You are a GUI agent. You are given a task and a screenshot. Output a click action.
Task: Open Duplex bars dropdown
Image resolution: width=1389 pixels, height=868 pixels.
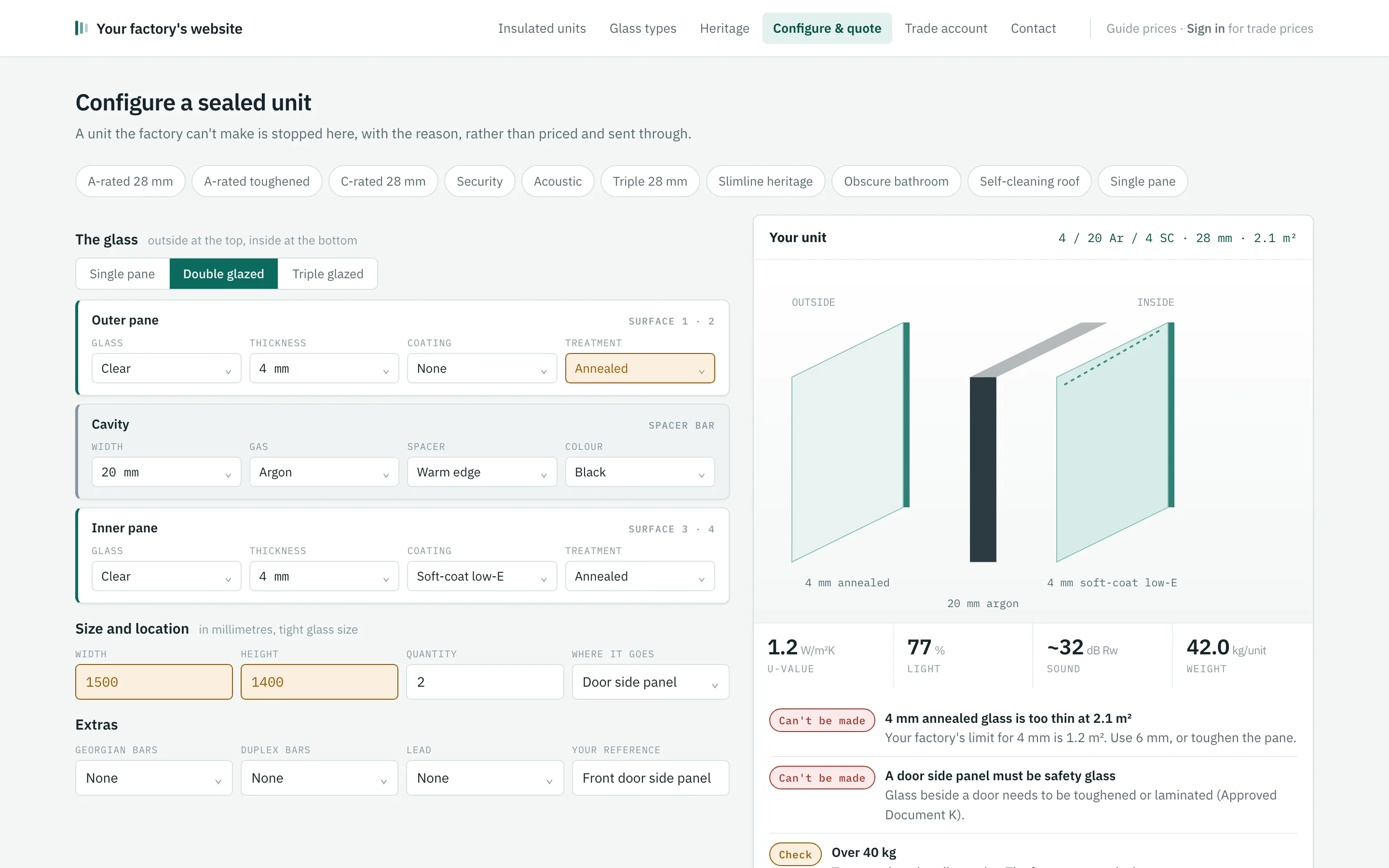[319, 778]
